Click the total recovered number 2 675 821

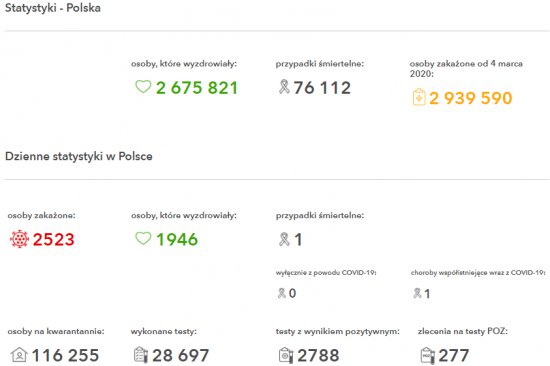pyautogui.click(x=197, y=88)
